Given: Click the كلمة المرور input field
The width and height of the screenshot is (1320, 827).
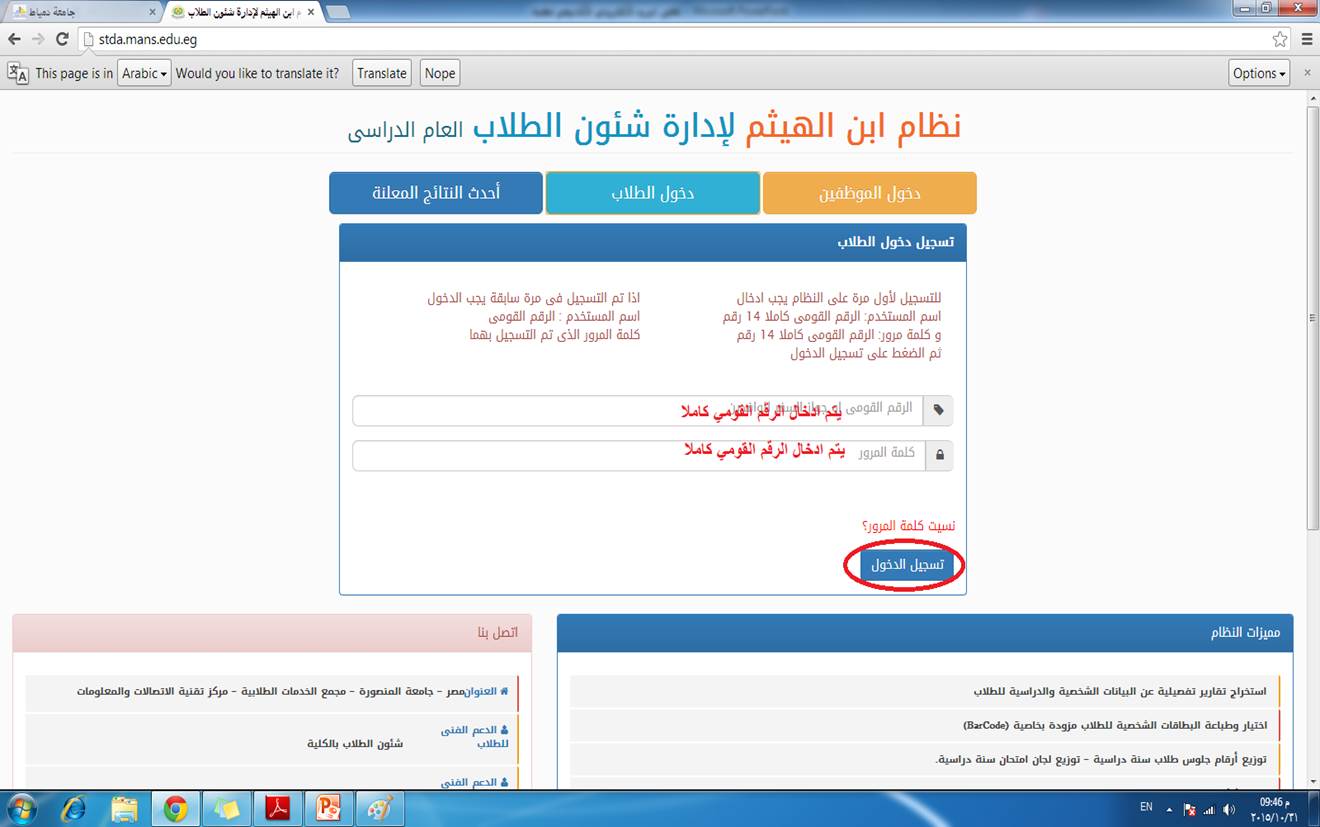Looking at the screenshot, I should click(x=638, y=455).
